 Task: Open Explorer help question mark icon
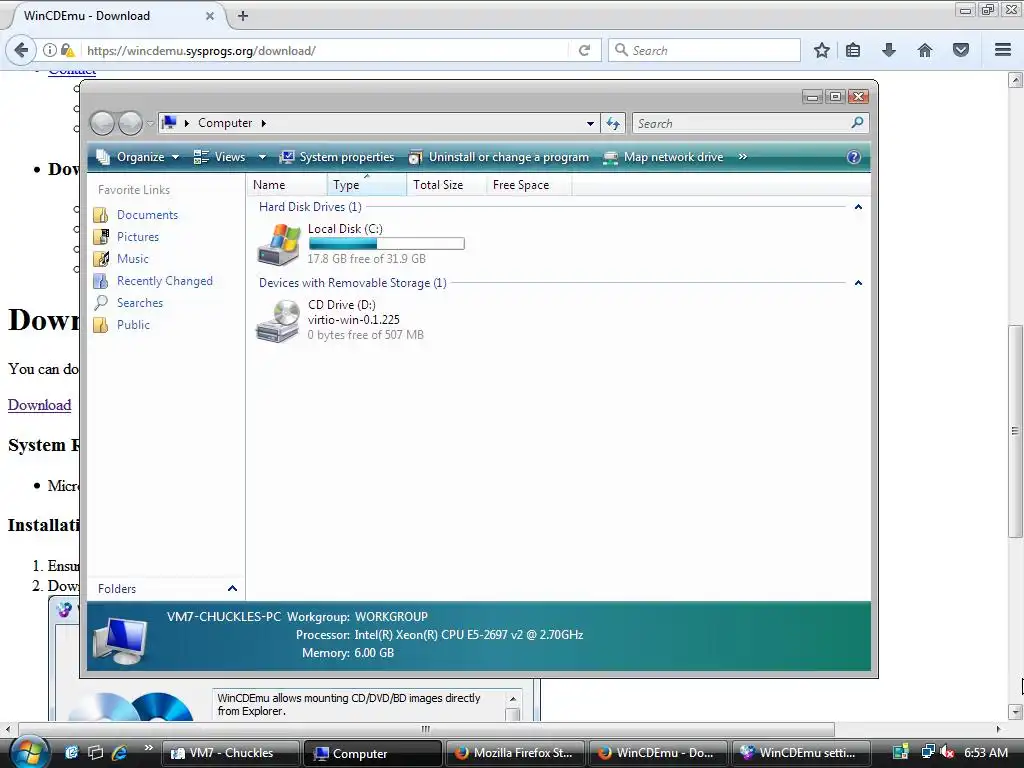coord(854,157)
